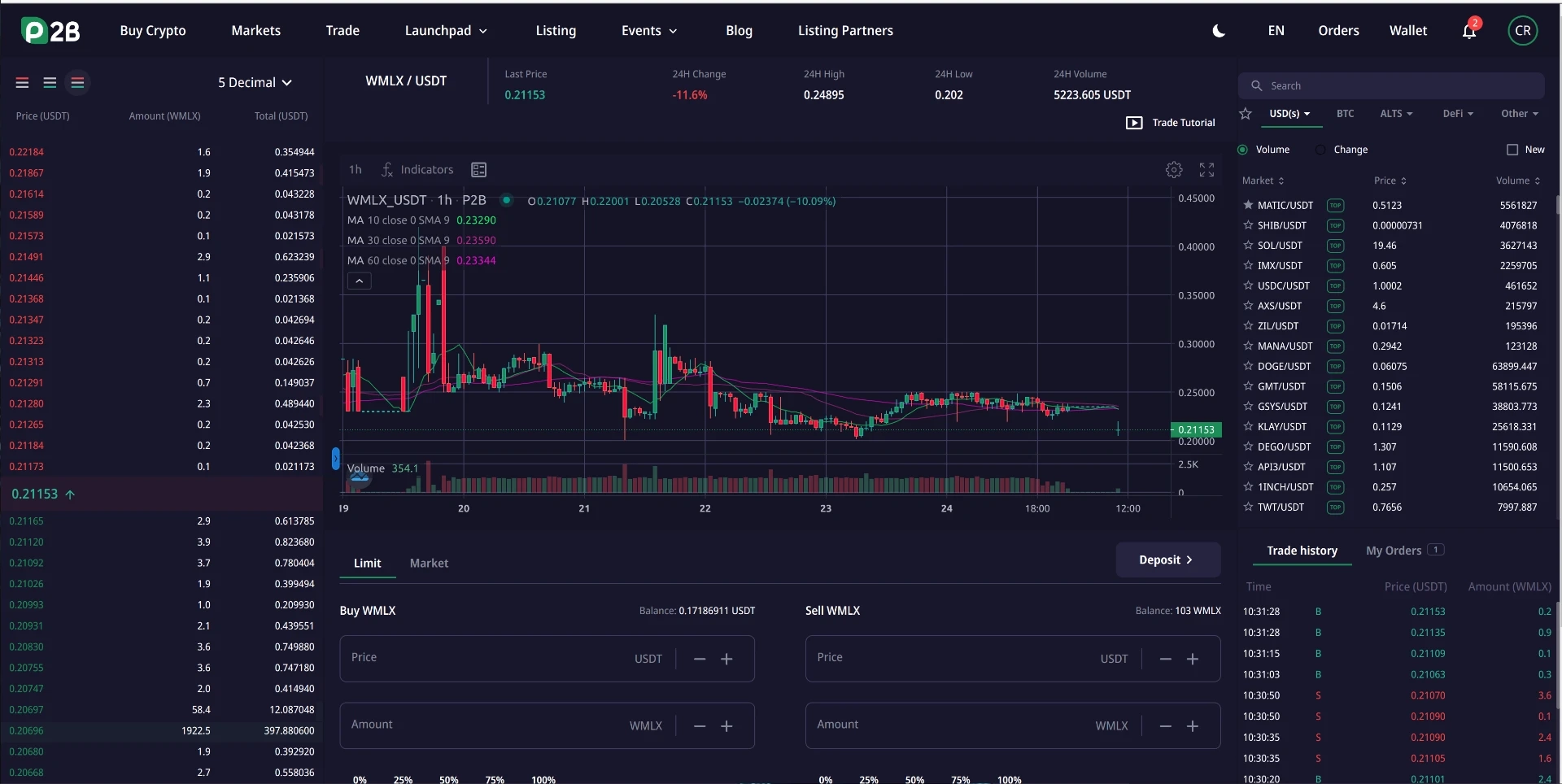Show buy orders only view icon

pos(50,83)
